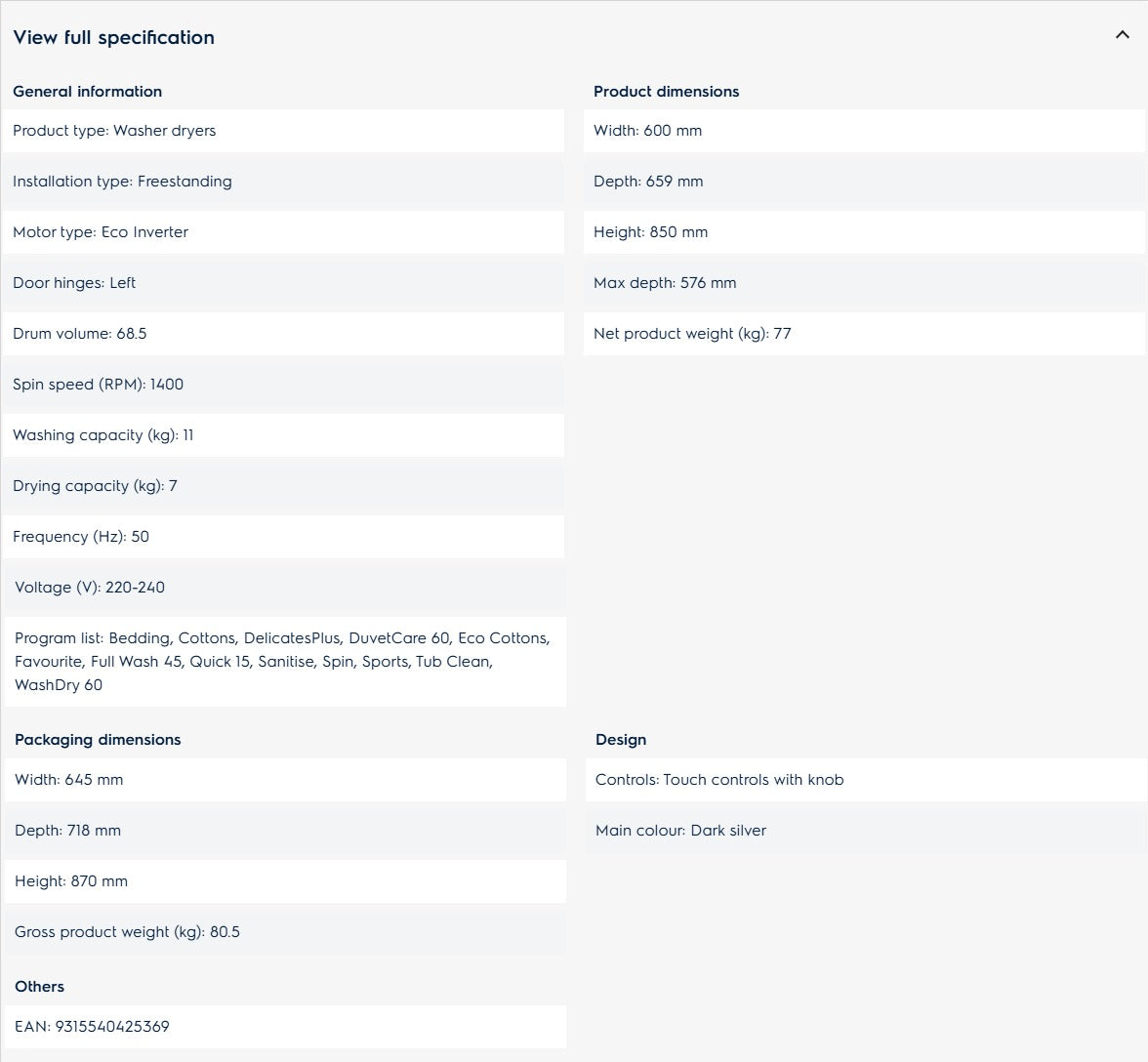Select the Drum volume 68.5 row
Screen dimensions: 1148x1062
(283, 334)
